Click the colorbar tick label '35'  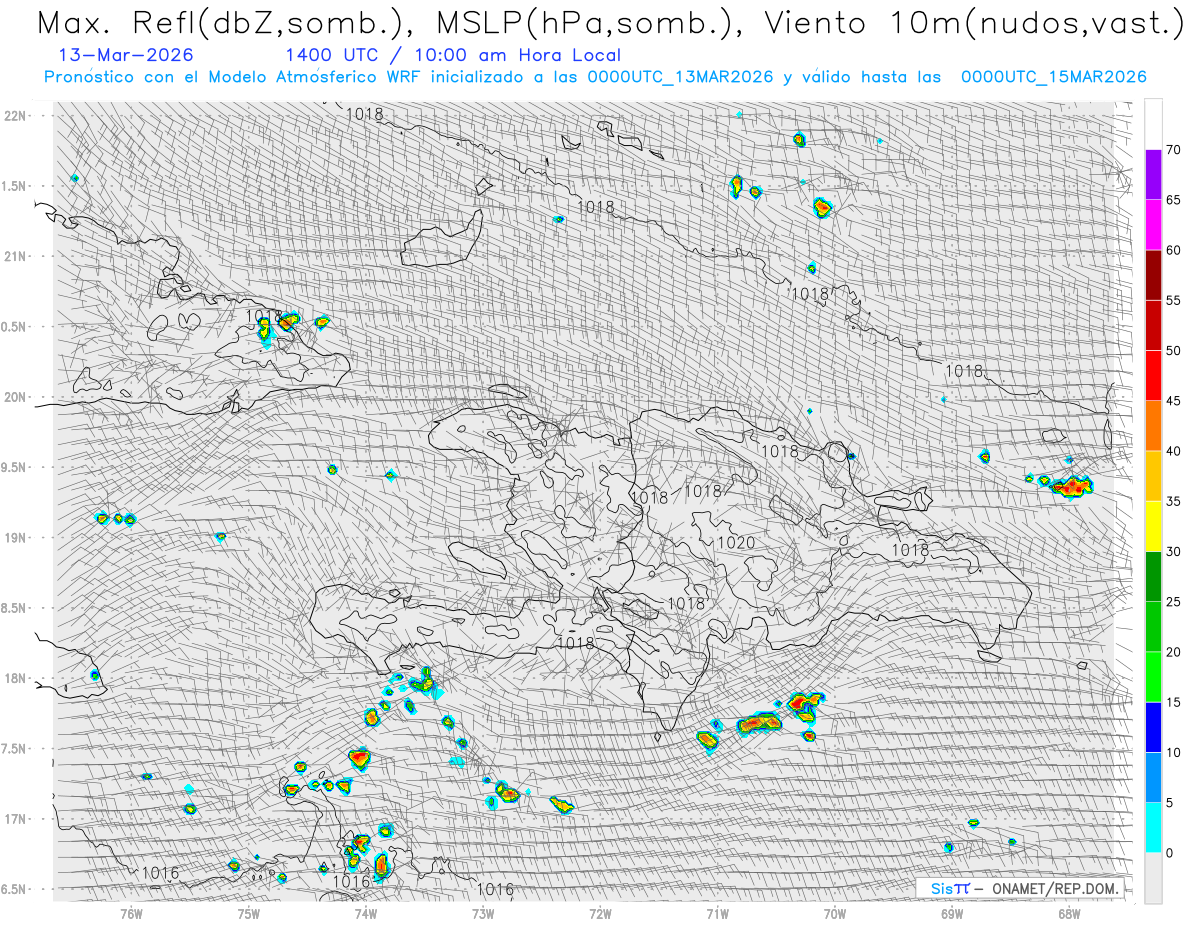pos(1174,501)
